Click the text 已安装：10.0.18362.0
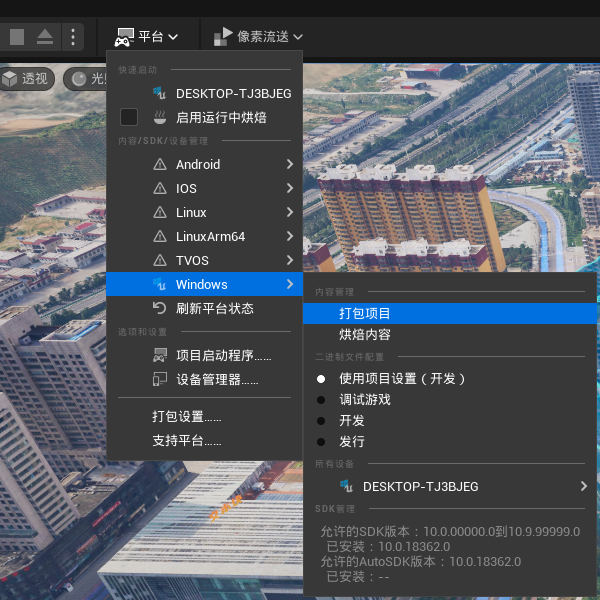Image resolution: width=600 pixels, height=600 pixels. 388,546
